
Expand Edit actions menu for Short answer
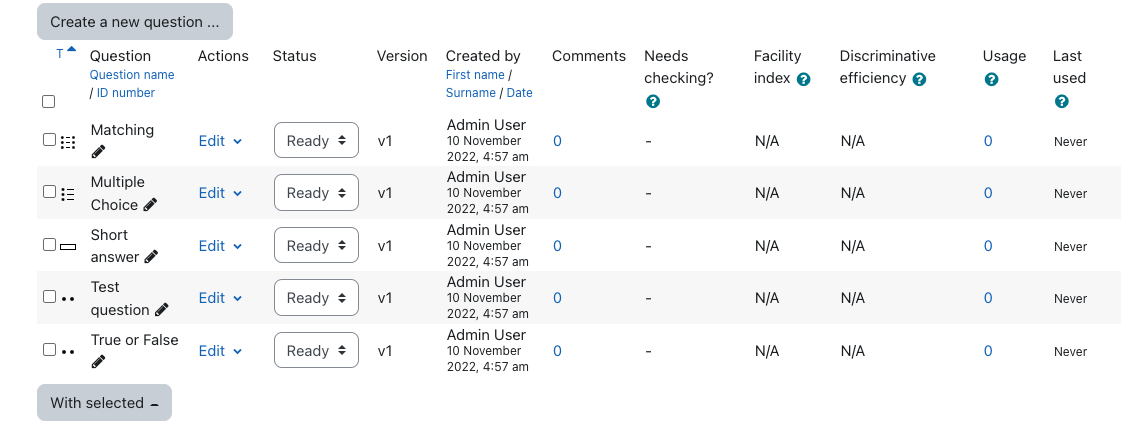pyautogui.click(x=220, y=246)
